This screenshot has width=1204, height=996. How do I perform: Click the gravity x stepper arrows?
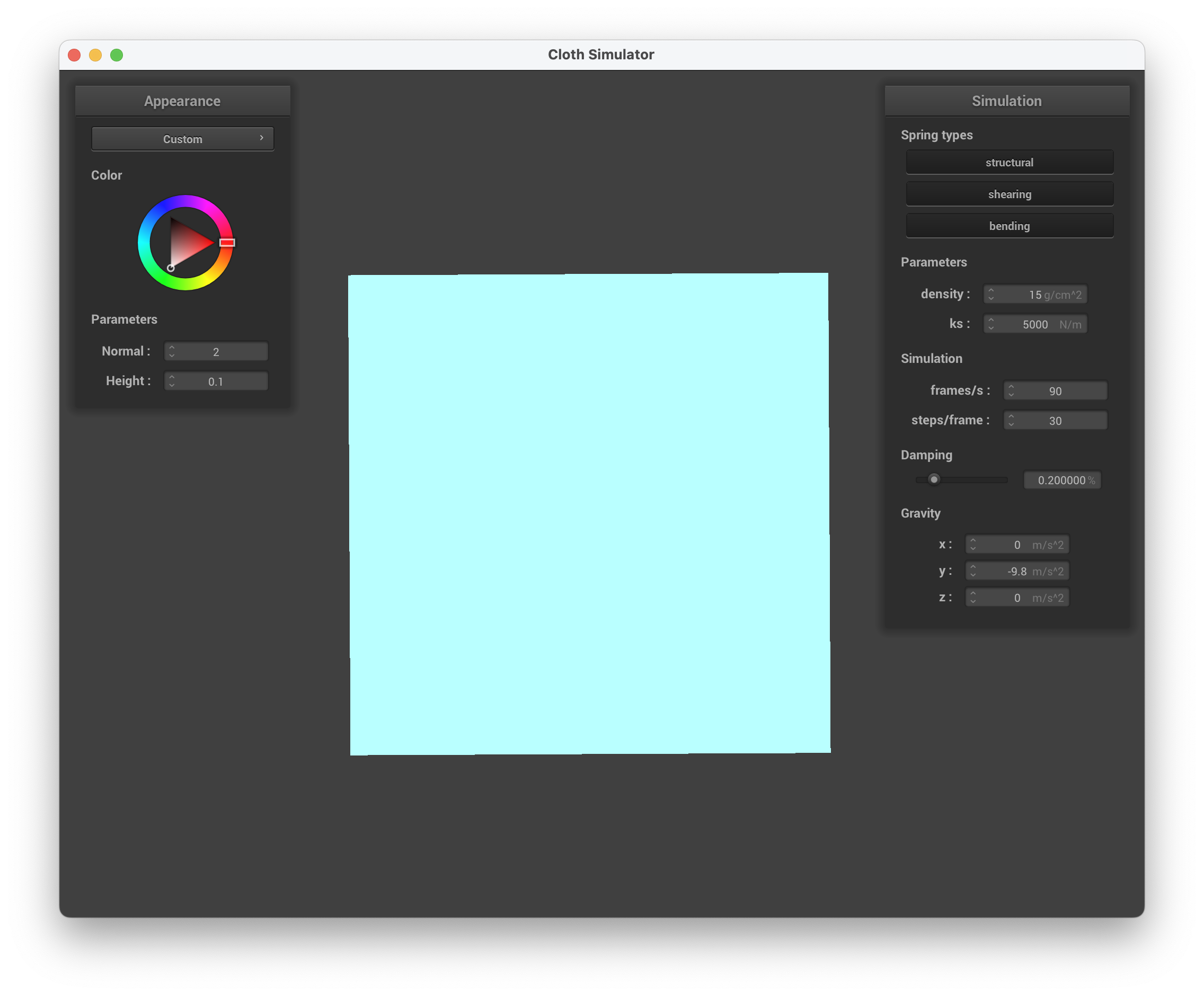(972, 545)
